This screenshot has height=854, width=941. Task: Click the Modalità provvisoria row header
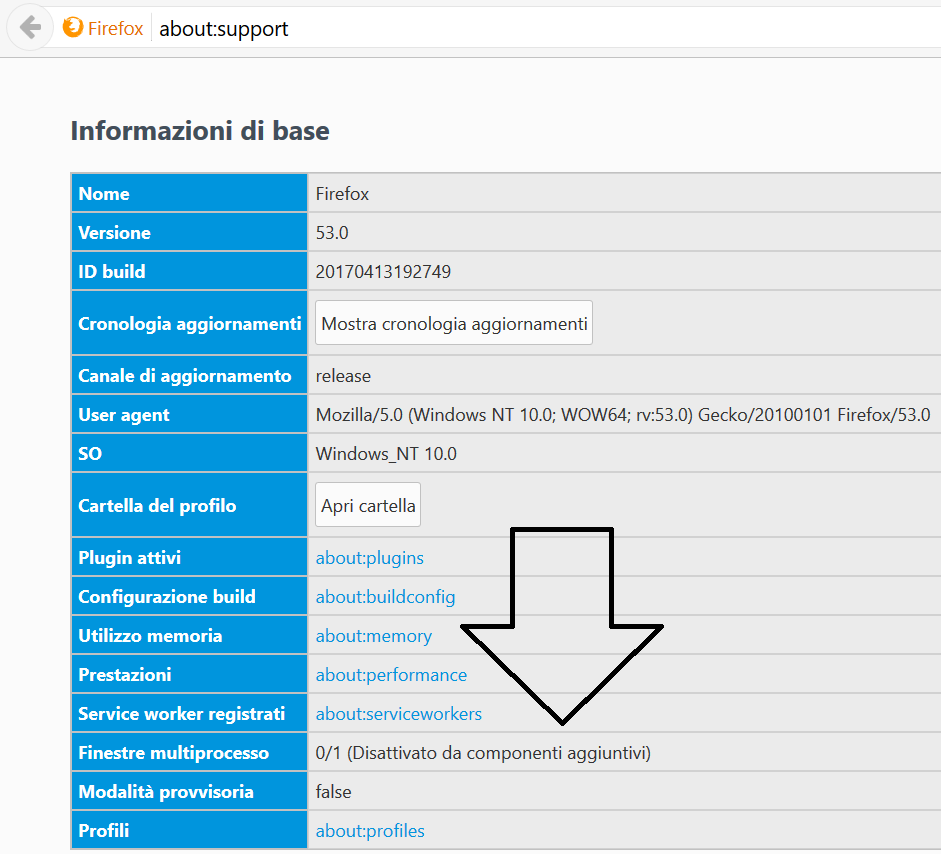pos(189,791)
